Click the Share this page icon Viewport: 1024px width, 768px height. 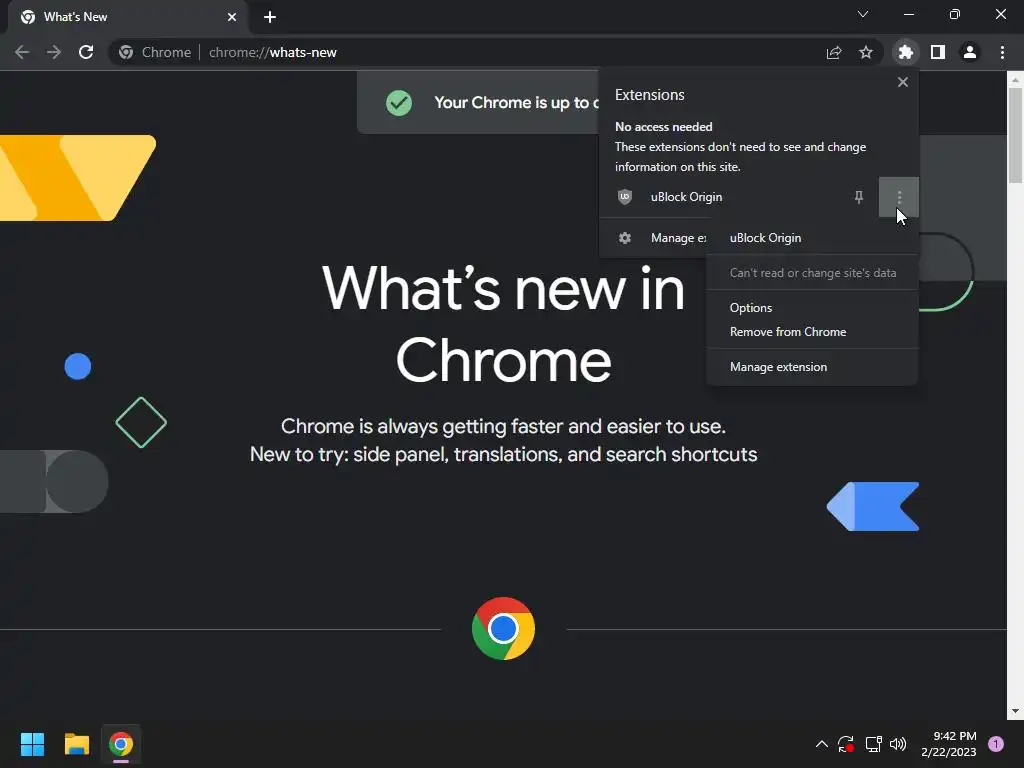[x=834, y=52]
